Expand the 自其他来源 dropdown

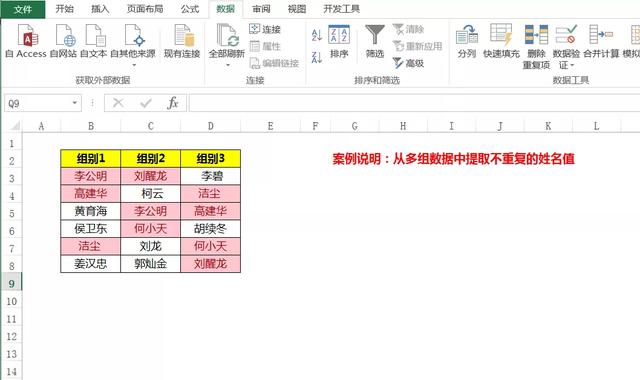tap(133, 65)
